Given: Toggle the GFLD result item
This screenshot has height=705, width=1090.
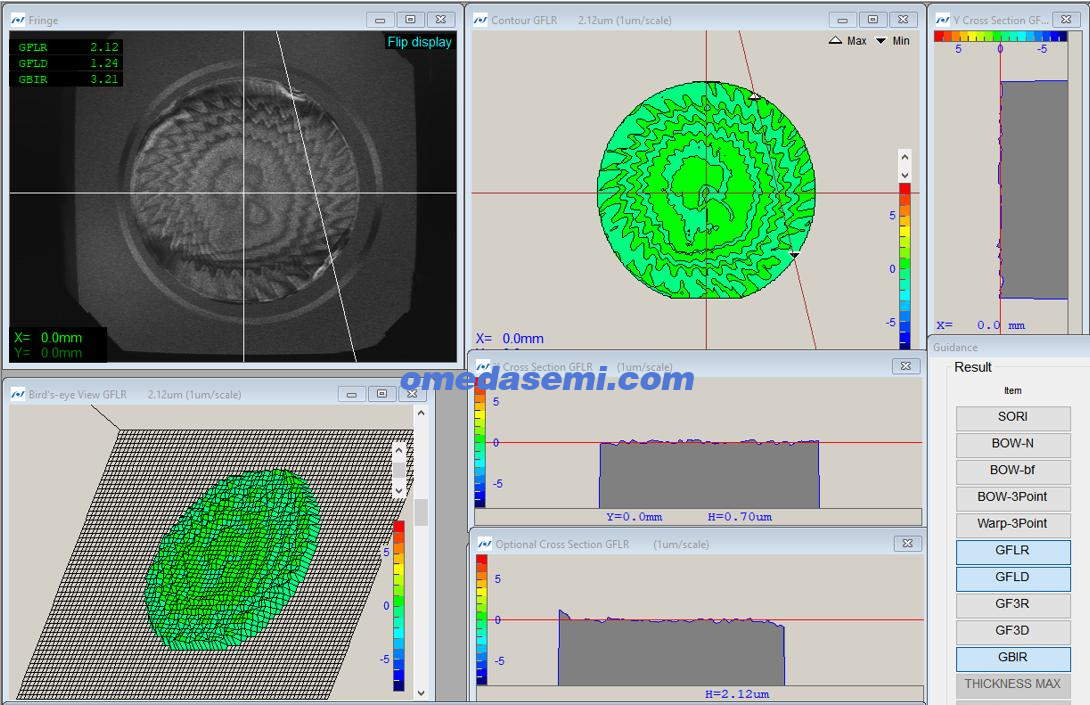Looking at the screenshot, I should (x=1012, y=578).
